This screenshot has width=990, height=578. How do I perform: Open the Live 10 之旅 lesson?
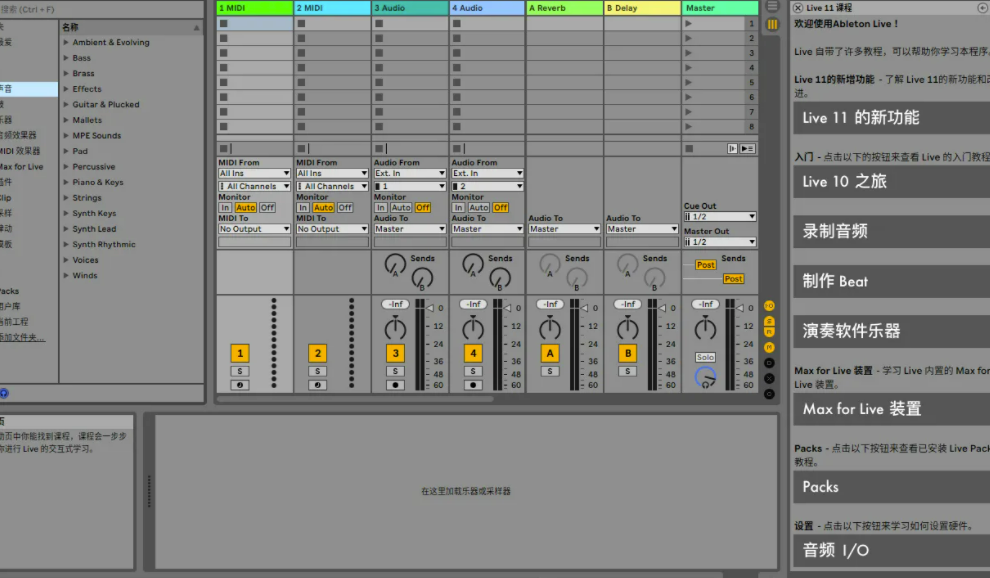892,182
